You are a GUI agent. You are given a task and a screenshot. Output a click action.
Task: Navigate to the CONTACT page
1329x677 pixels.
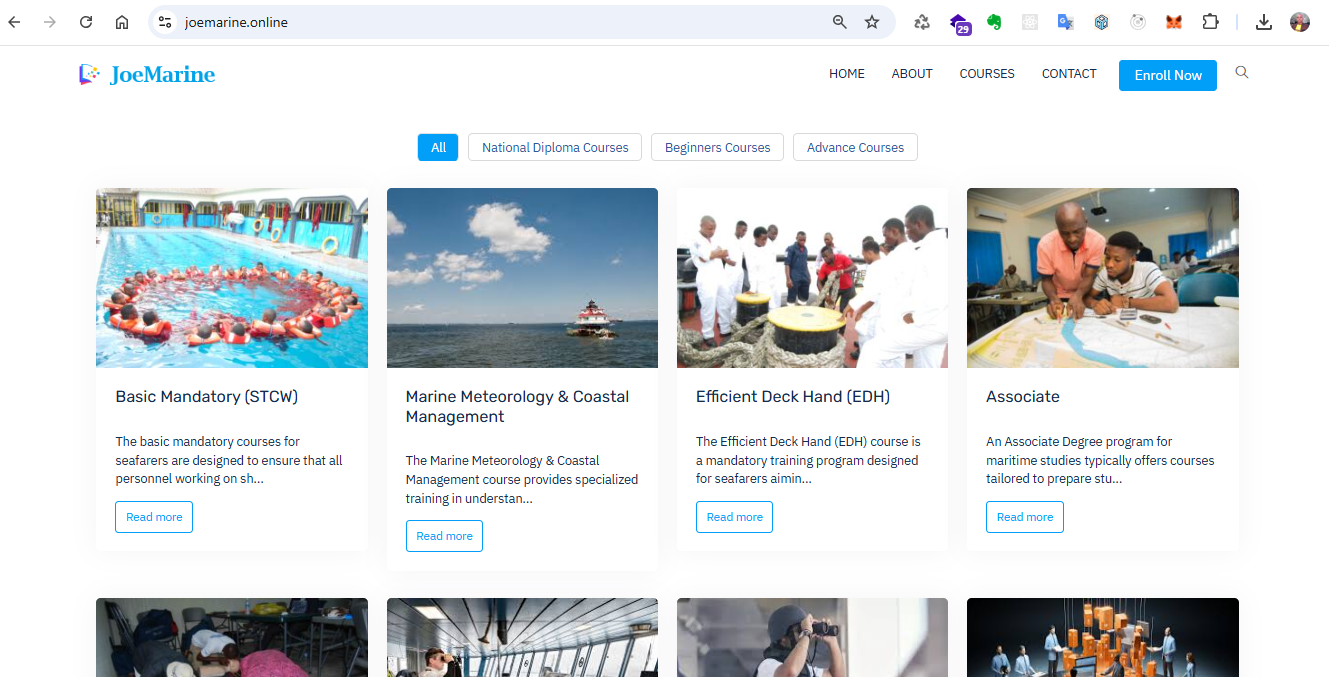(1069, 74)
